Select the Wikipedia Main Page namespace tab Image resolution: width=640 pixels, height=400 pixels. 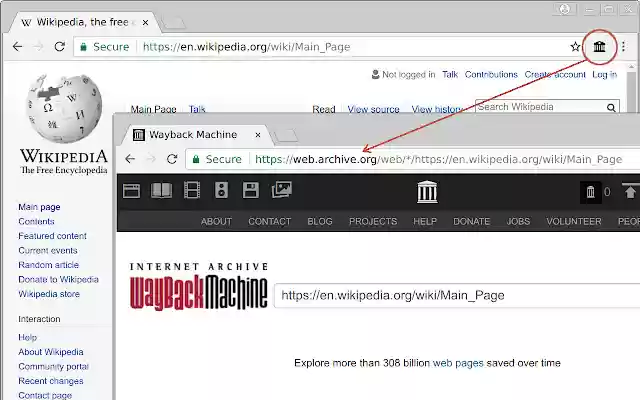pos(153,109)
